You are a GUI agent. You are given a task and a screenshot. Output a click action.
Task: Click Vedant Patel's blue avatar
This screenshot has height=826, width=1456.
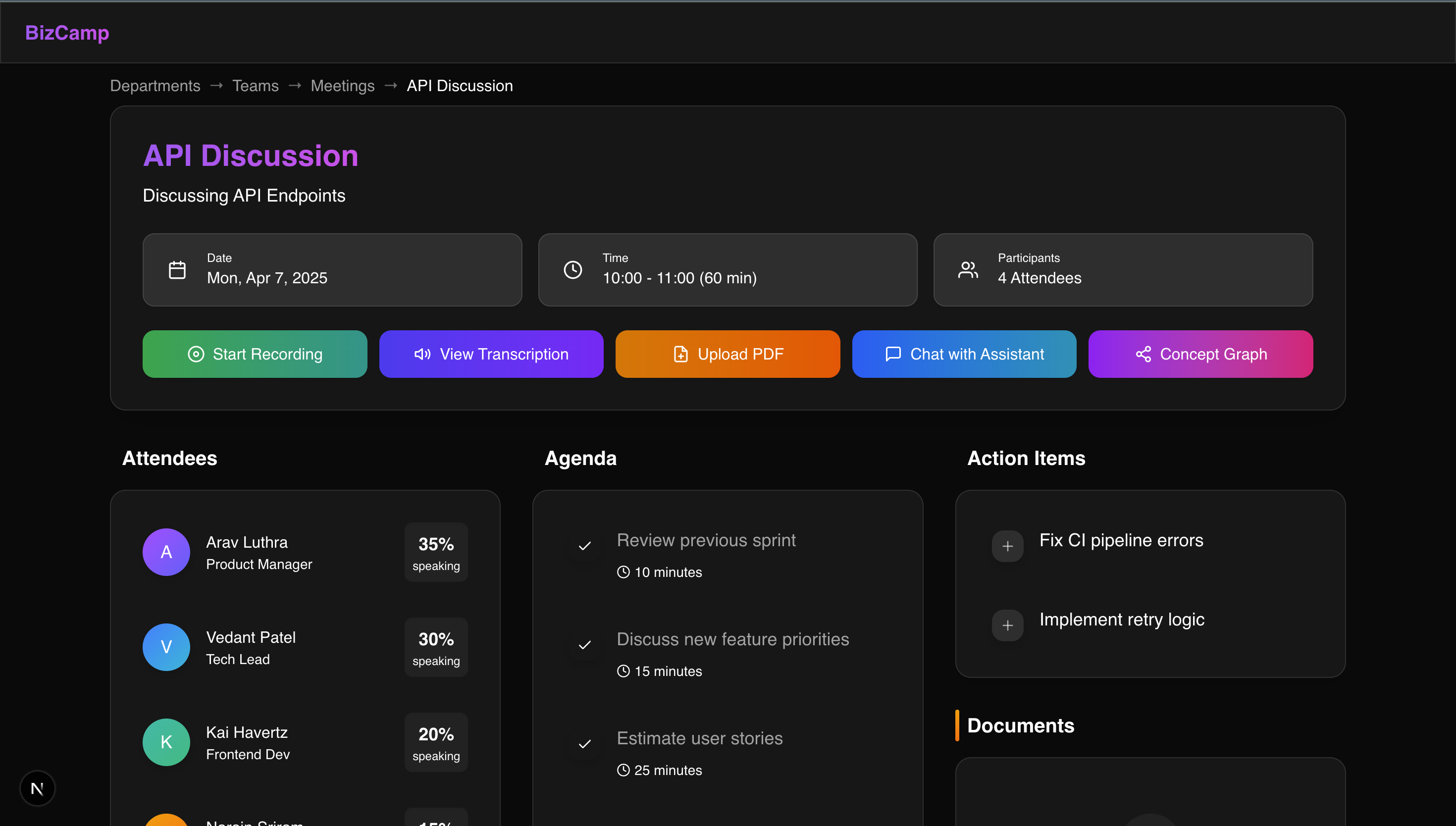pyautogui.click(x=166, y=647)
